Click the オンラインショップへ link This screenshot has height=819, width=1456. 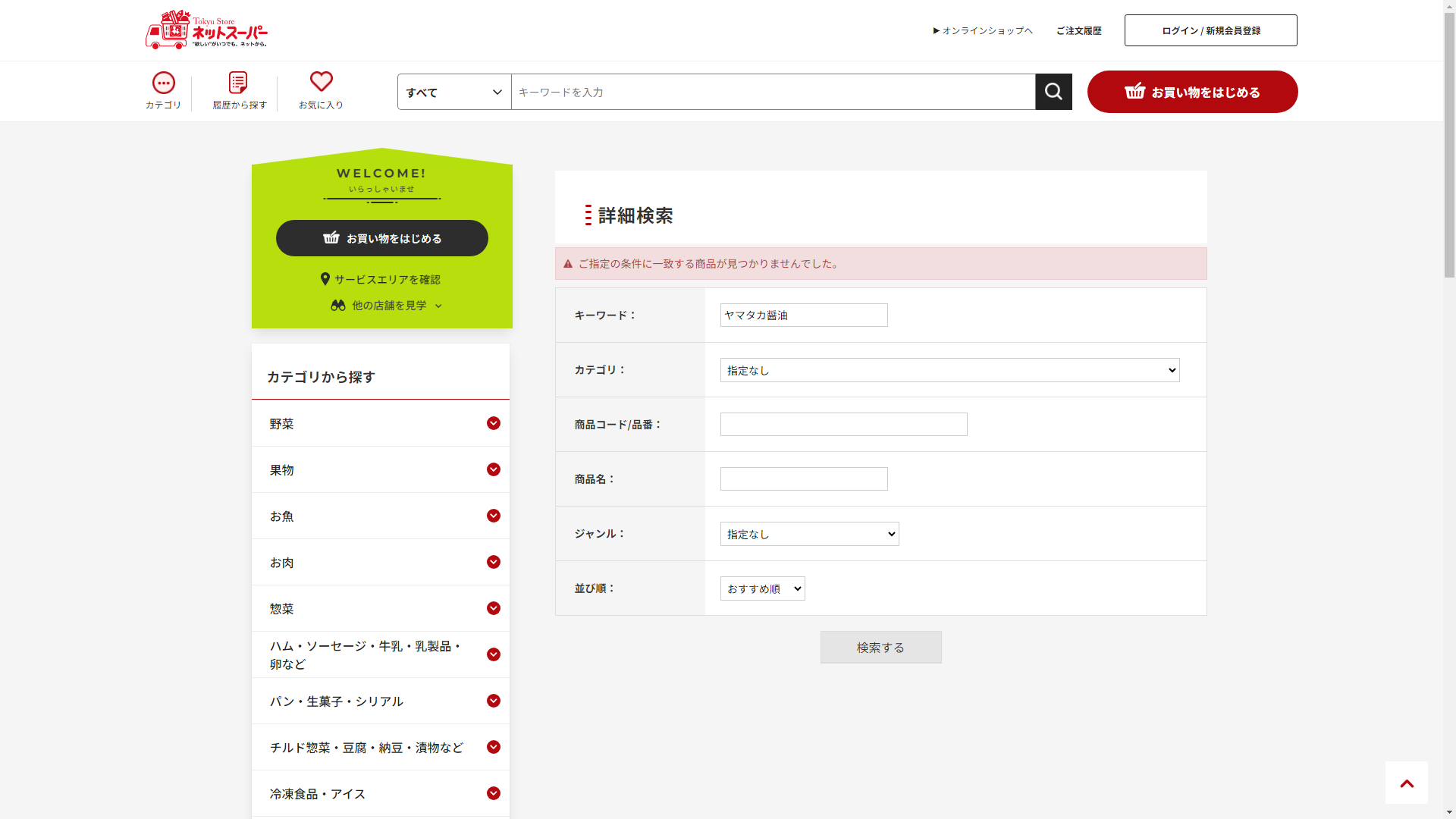(x=983, y=31)
